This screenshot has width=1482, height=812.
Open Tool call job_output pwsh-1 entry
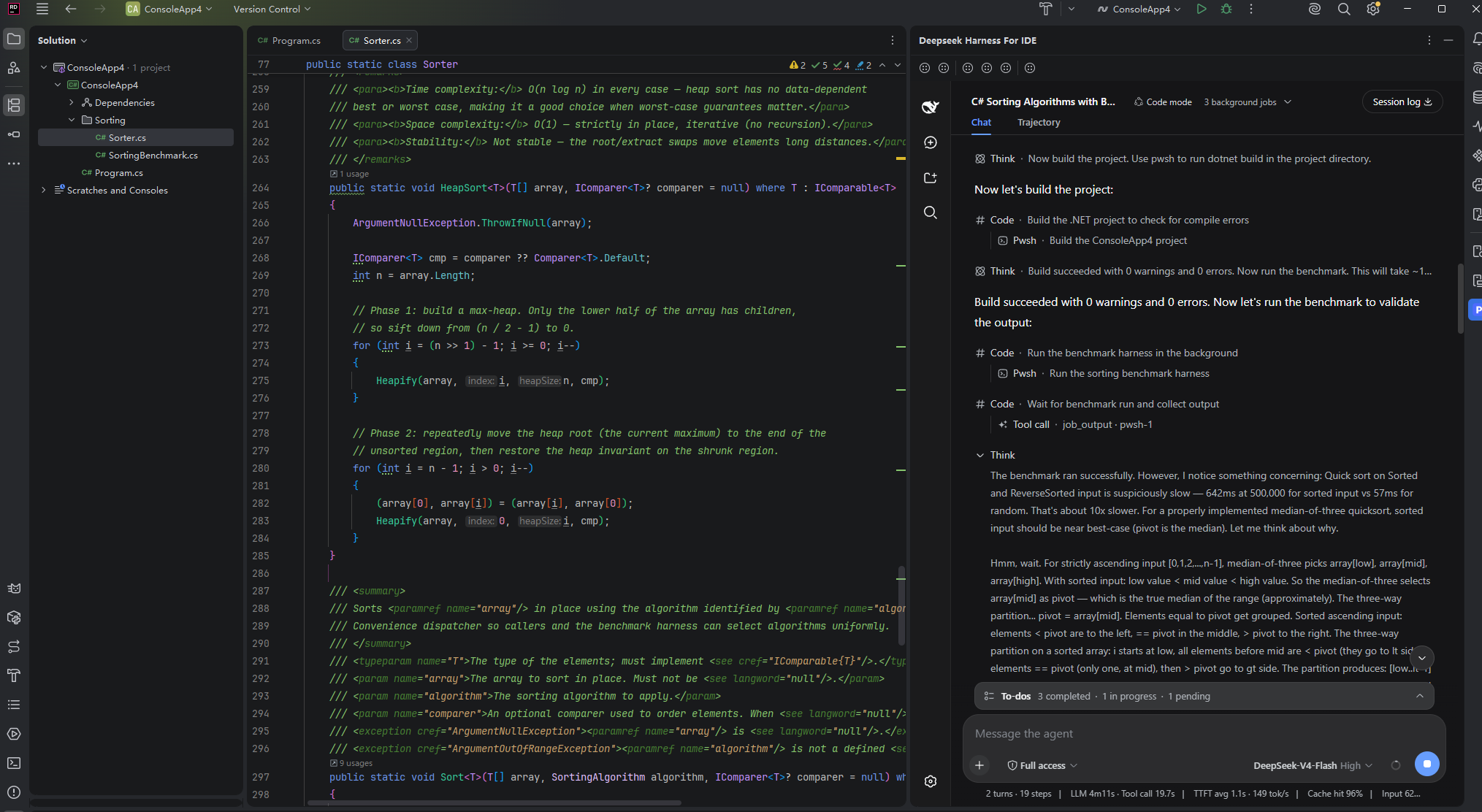coord(1075,425)
